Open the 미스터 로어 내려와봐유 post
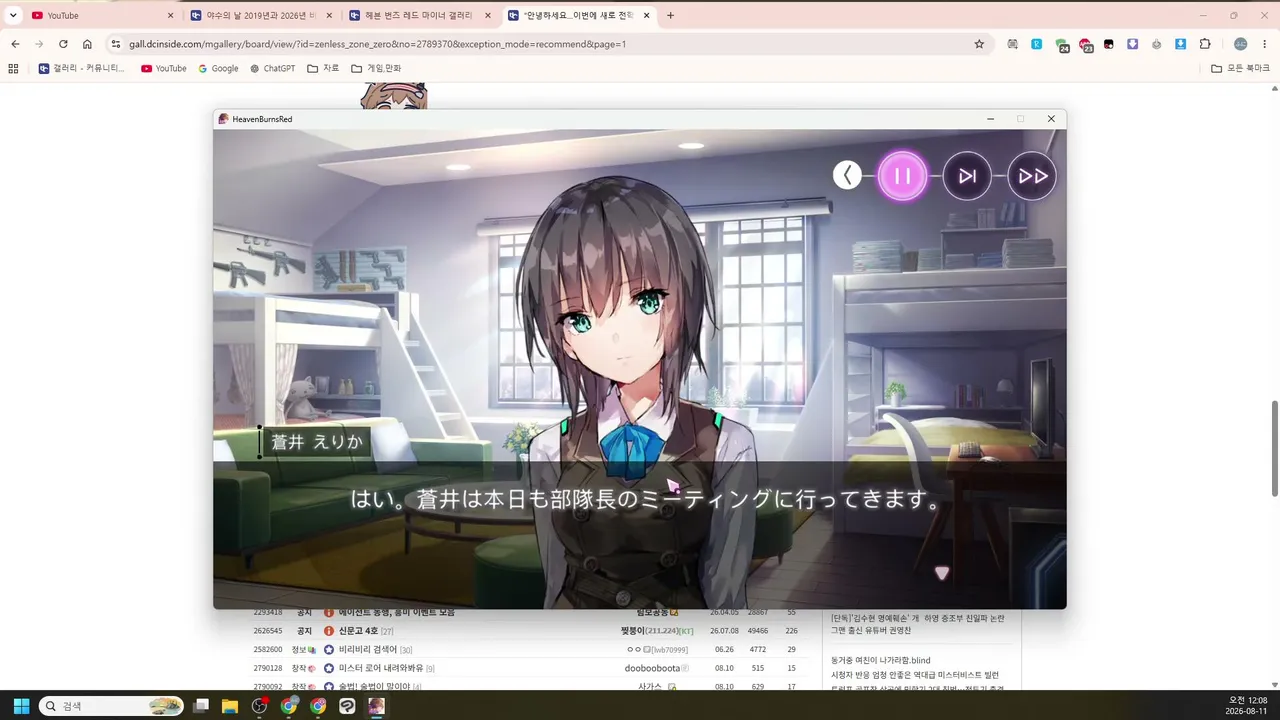 381,668
